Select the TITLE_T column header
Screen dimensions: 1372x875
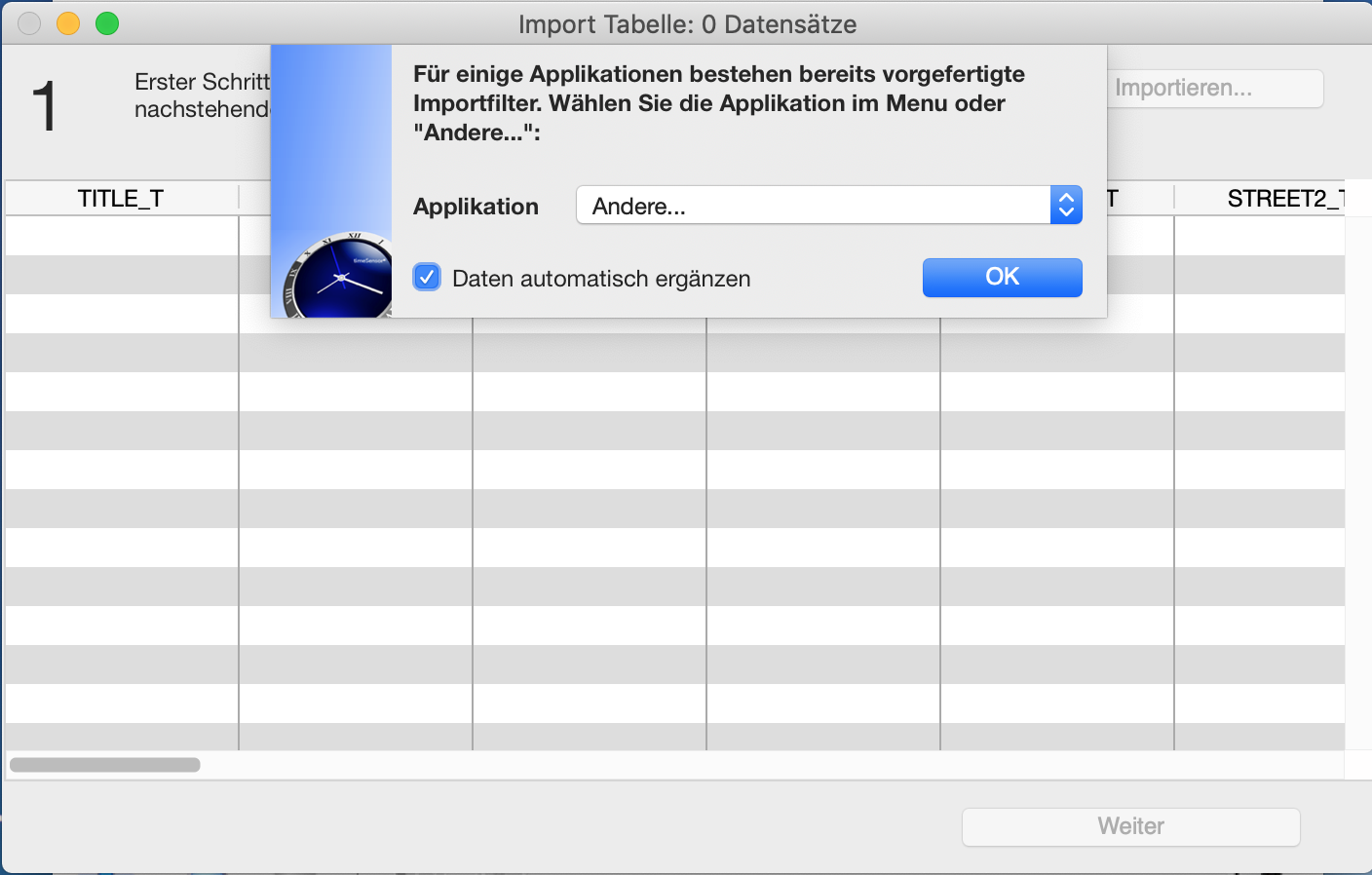tap(122, 199)
